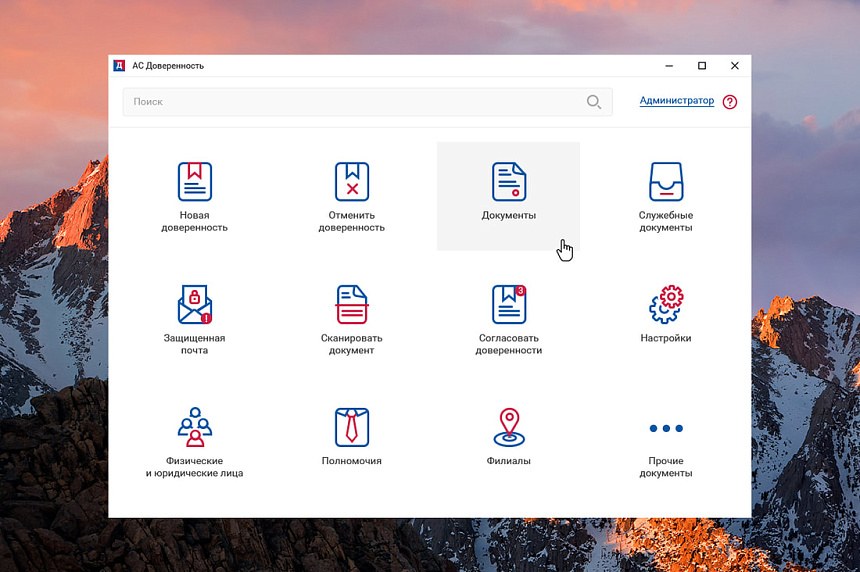Click the Отменить доверенность icon
This screenshot has width=860, height=572.
pos(352,182)
